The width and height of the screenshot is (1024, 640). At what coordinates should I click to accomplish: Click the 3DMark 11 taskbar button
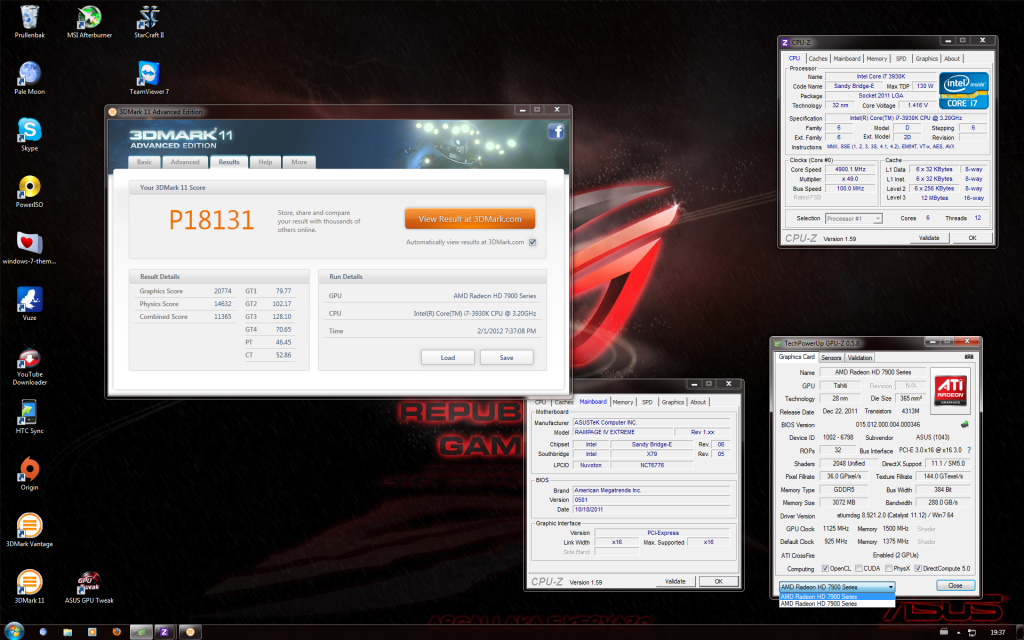click(x=190, y=632)
